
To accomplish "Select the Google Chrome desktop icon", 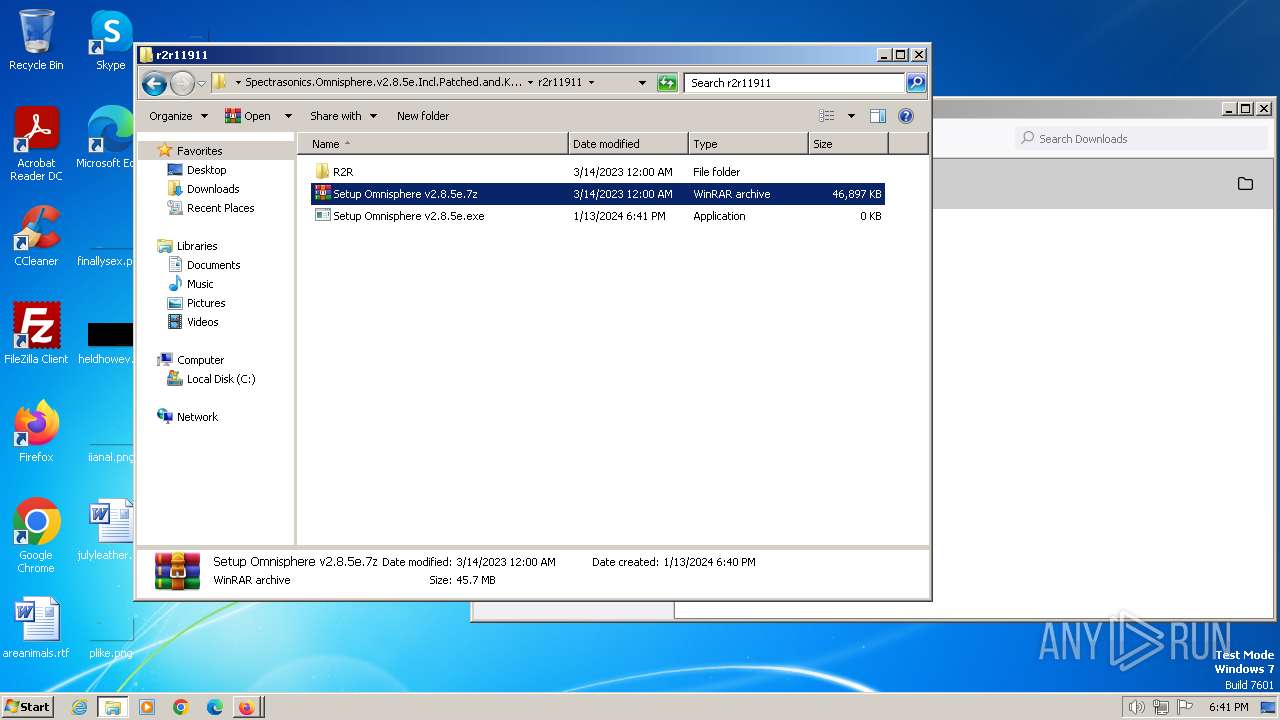I will (x=36, y=536).
